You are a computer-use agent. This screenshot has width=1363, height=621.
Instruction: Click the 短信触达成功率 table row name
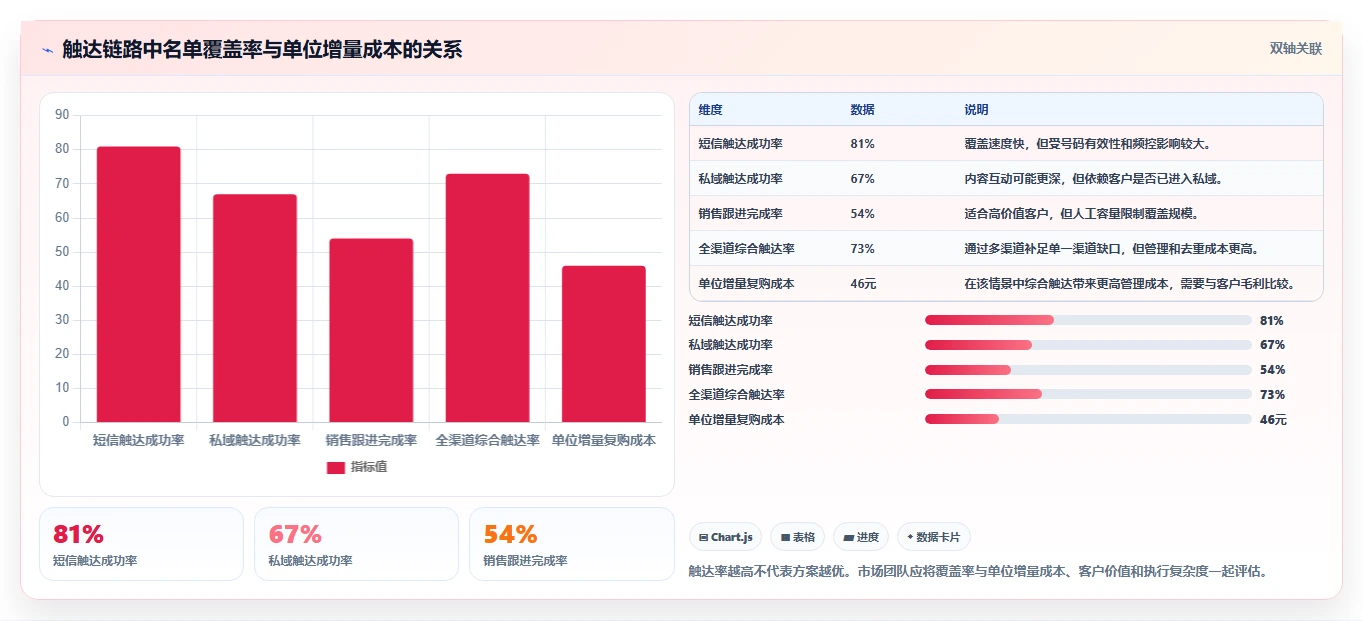point(741,144)
